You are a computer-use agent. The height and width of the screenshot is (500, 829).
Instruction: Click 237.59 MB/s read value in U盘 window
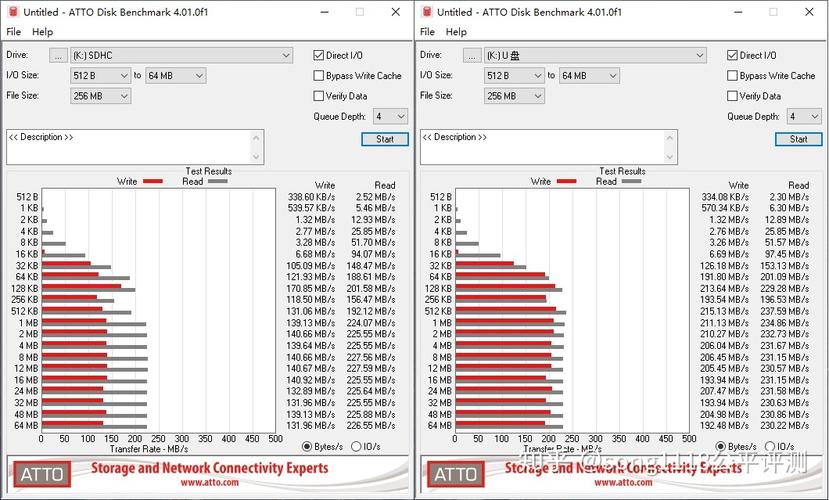[x=784, y=311]
